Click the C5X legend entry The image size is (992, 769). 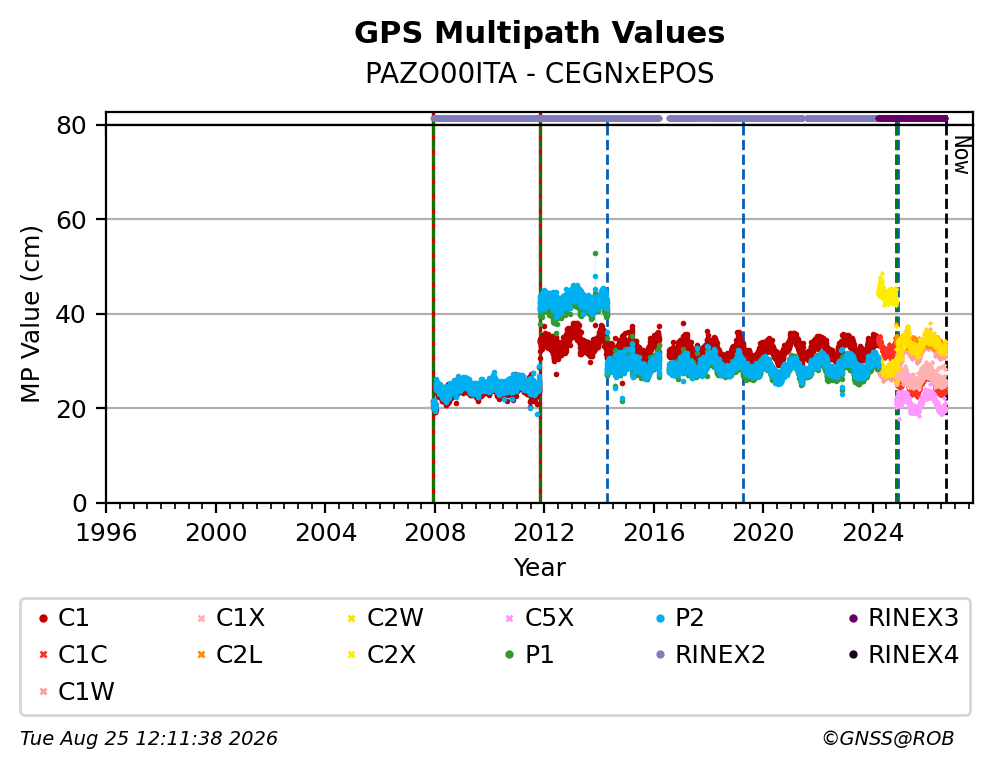pos(540,618)
